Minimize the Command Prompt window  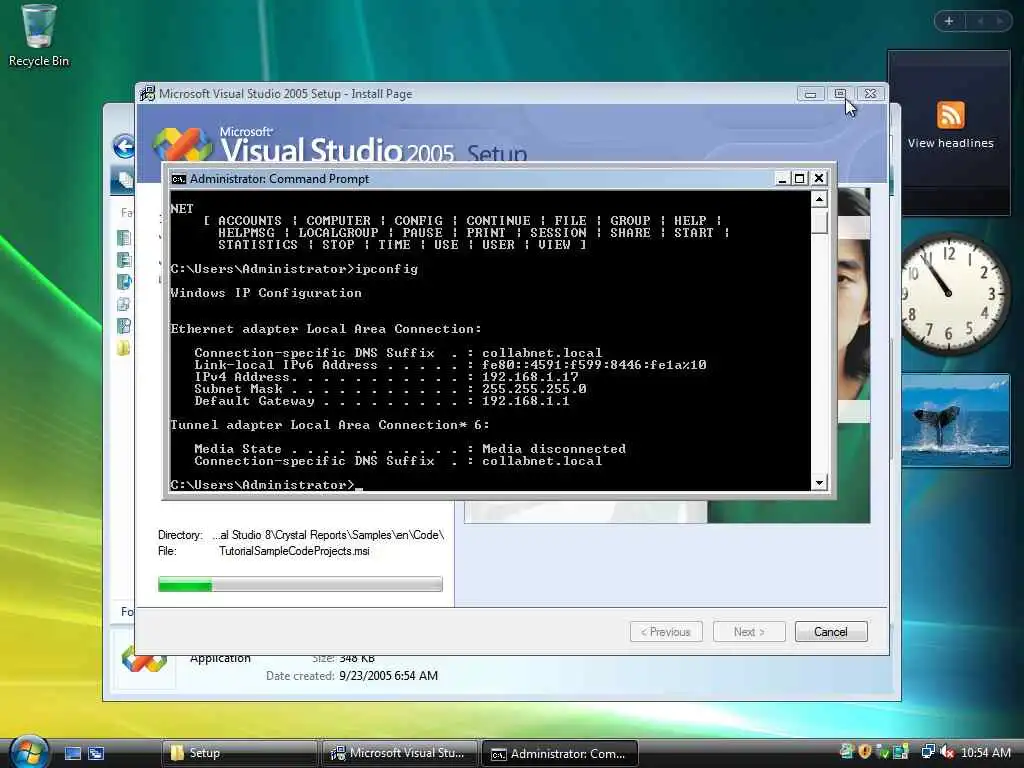[x=782, y=178]
